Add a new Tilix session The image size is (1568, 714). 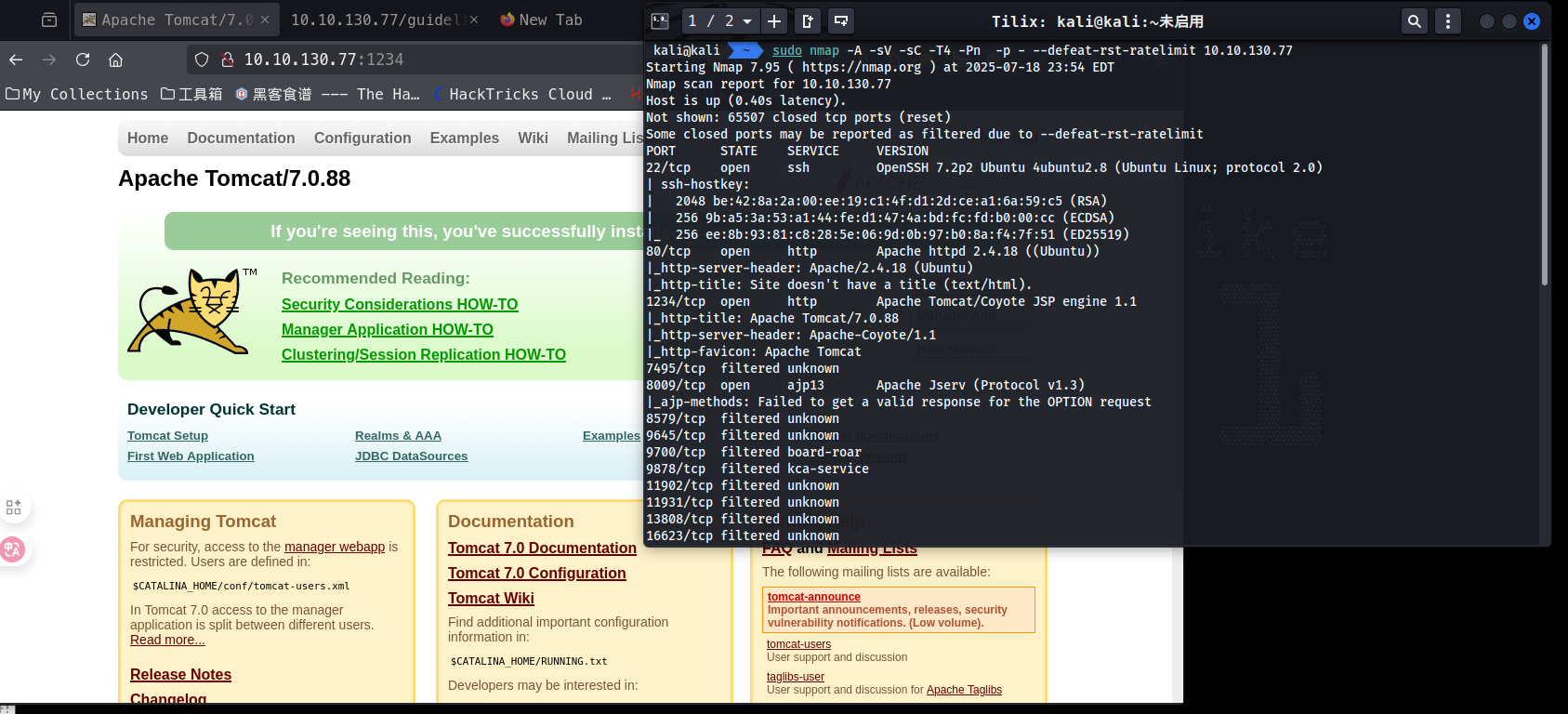point(773,20)
